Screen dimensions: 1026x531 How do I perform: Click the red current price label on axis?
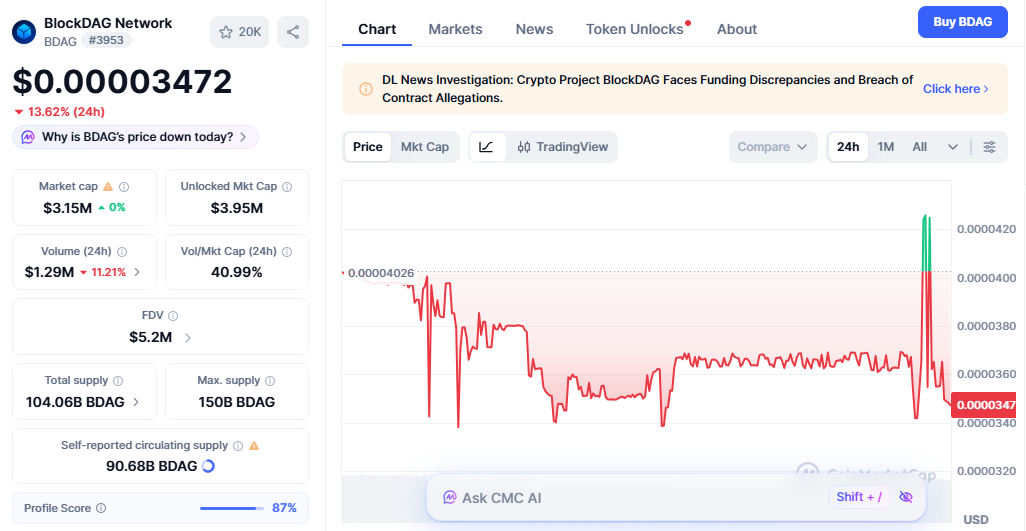tap(983, 405)
